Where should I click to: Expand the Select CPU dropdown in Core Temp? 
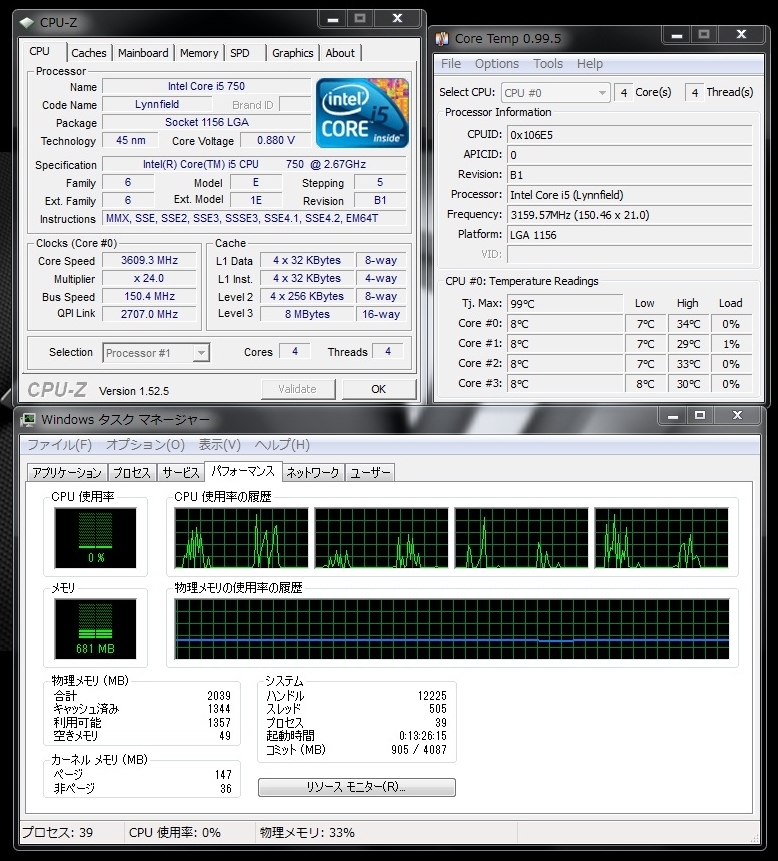(x=602, y=93)
